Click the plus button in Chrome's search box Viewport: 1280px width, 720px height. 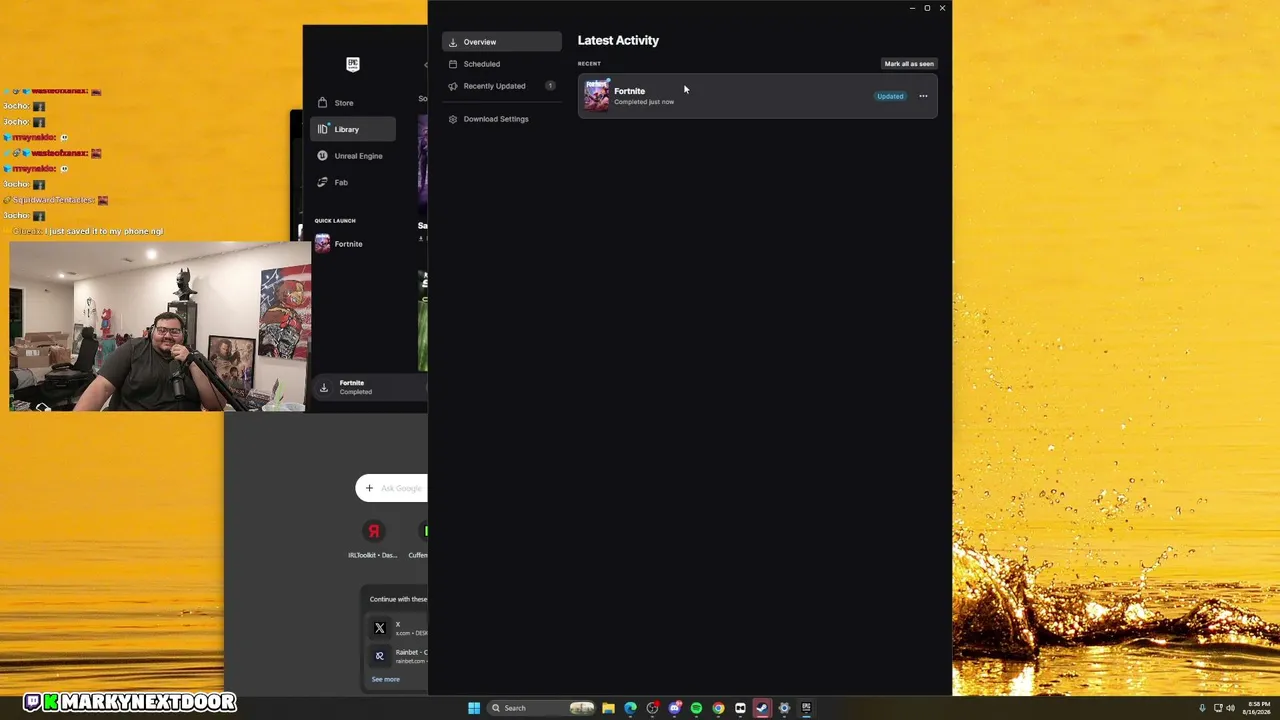(369, 488)
